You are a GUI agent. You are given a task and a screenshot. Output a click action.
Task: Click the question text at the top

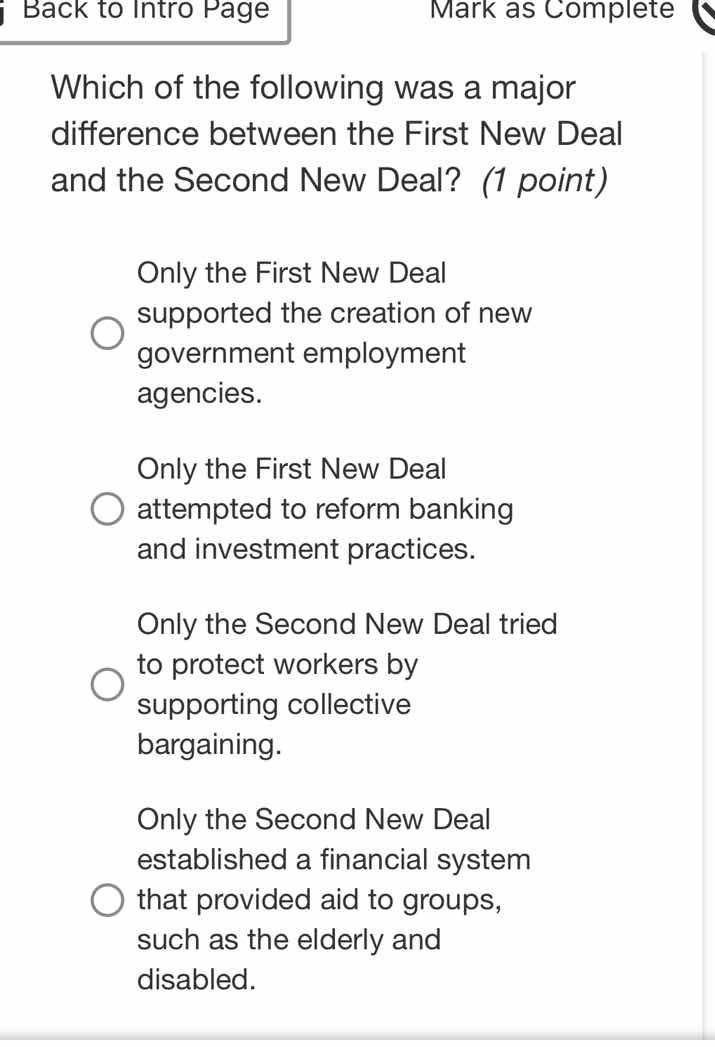click(x=337, y=133)
